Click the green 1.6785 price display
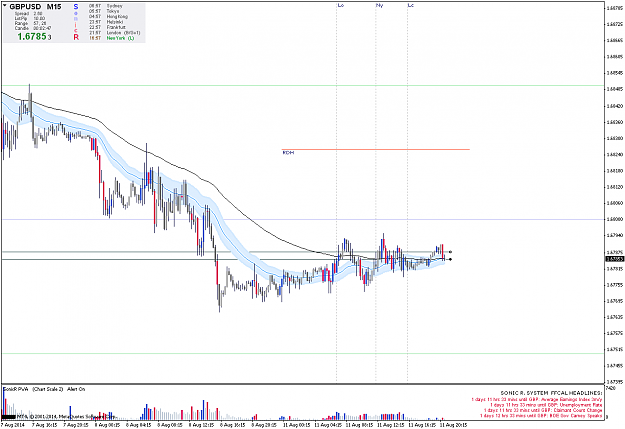The height and width of the screenshot is (429, 625). [32, 37]
